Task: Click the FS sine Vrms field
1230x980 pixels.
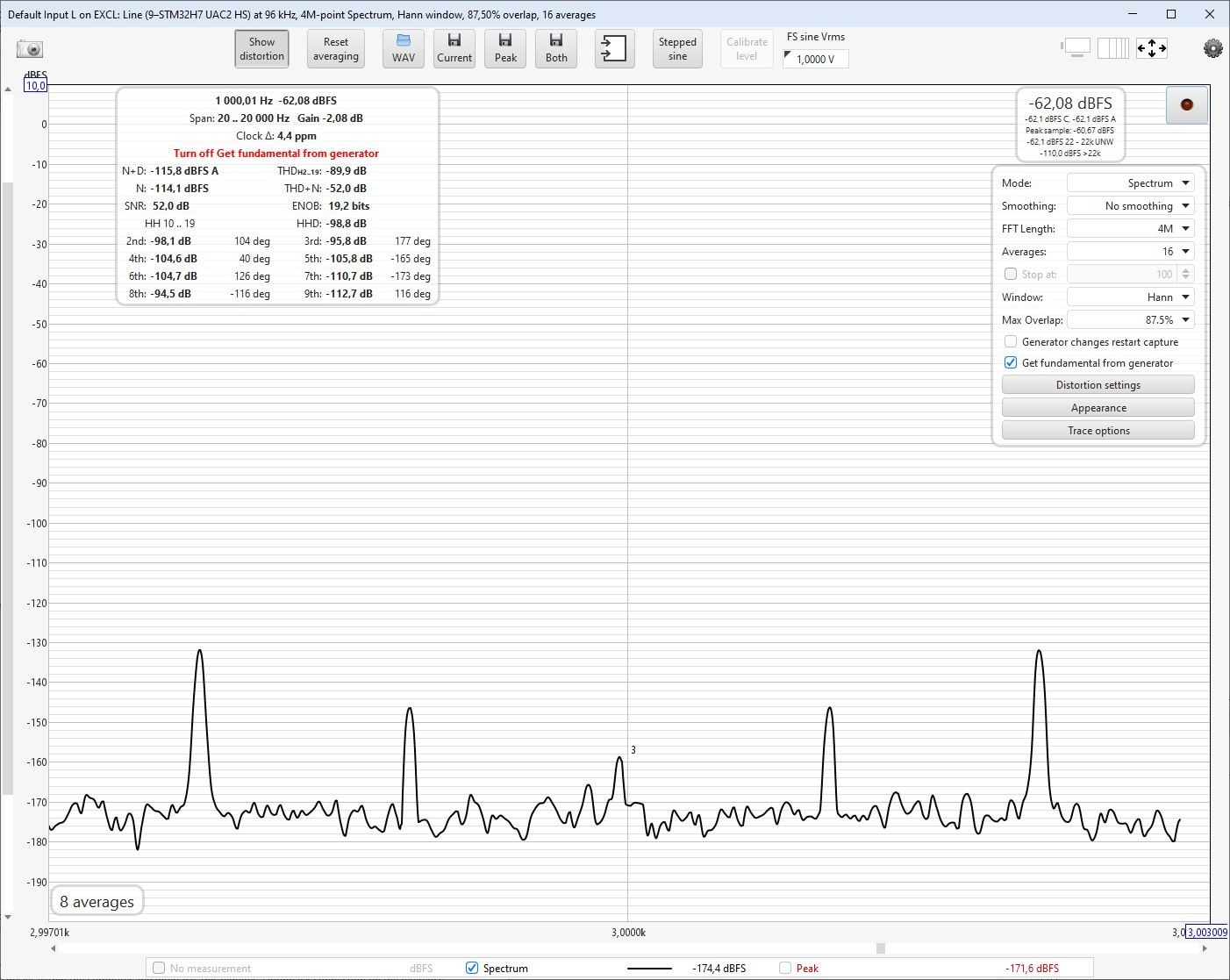Action: coord(816,59)
